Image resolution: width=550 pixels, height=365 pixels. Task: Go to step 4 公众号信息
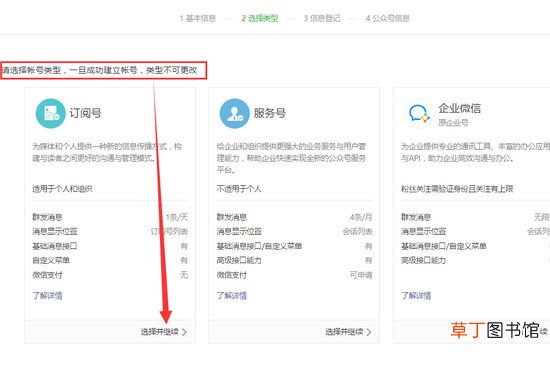(x=387, y=18)
